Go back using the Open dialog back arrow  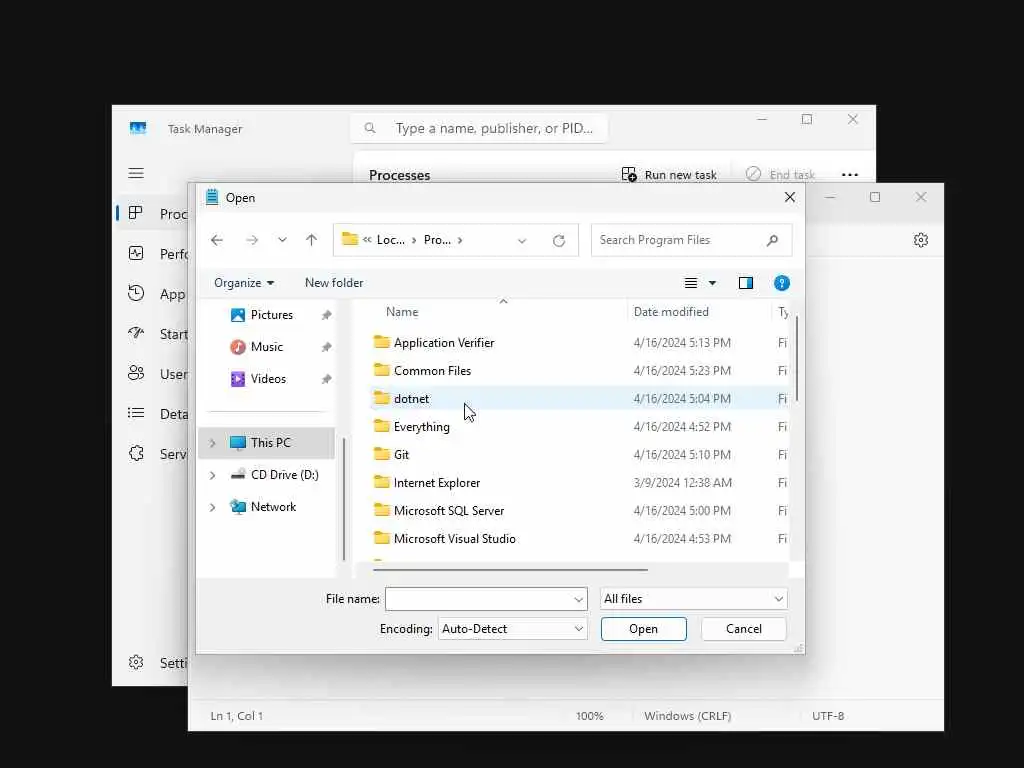(x=217, y=240)
